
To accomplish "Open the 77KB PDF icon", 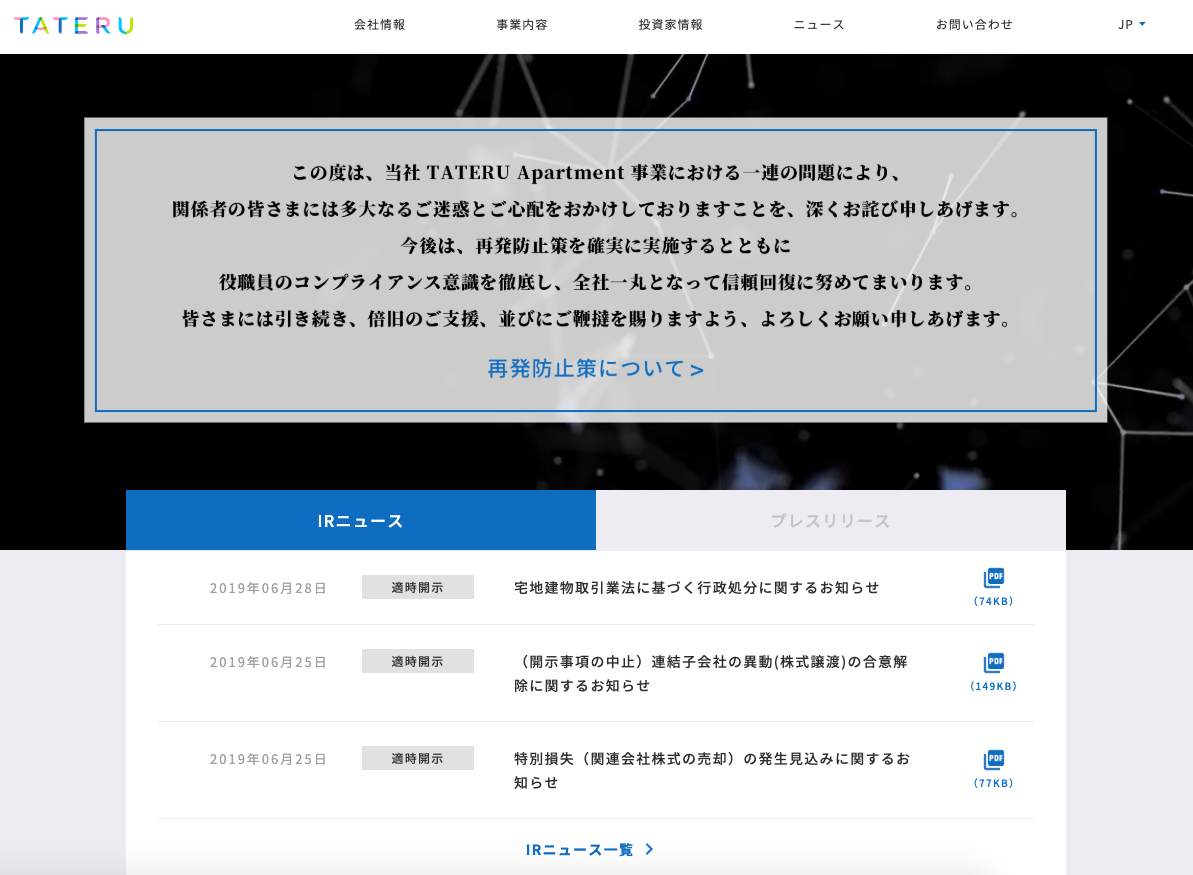I will click(x=994, y=760).
